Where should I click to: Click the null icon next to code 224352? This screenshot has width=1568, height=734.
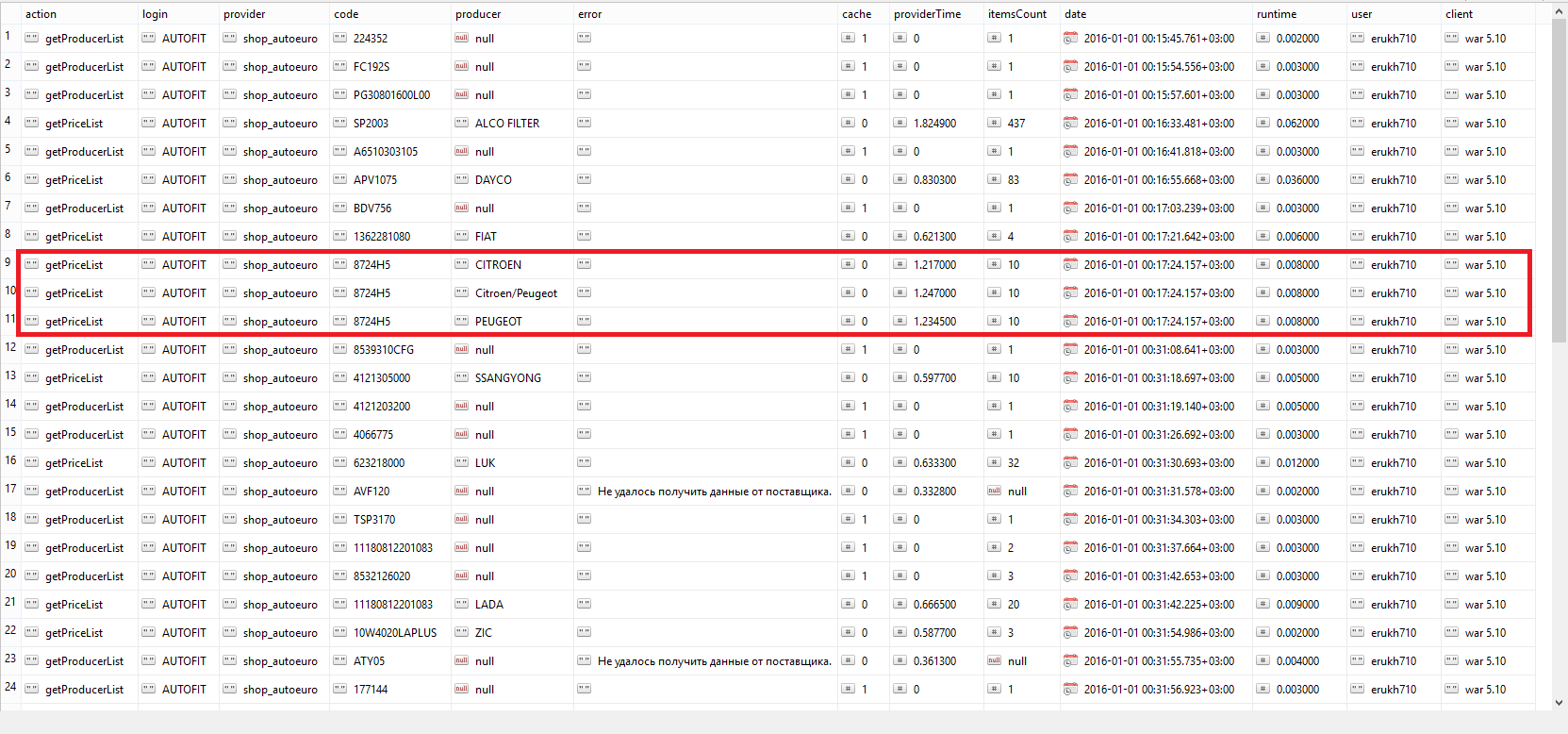(x=461, y=39)
